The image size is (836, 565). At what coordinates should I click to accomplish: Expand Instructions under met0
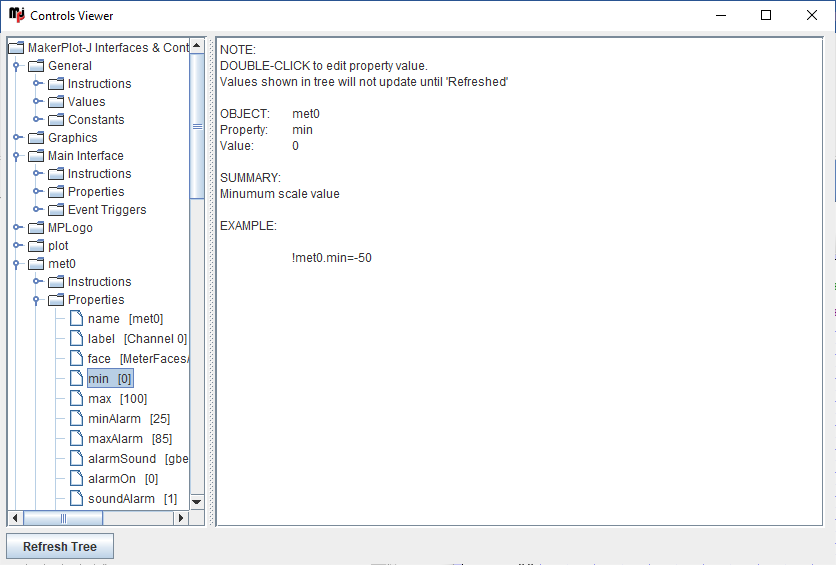click(37, 281)
